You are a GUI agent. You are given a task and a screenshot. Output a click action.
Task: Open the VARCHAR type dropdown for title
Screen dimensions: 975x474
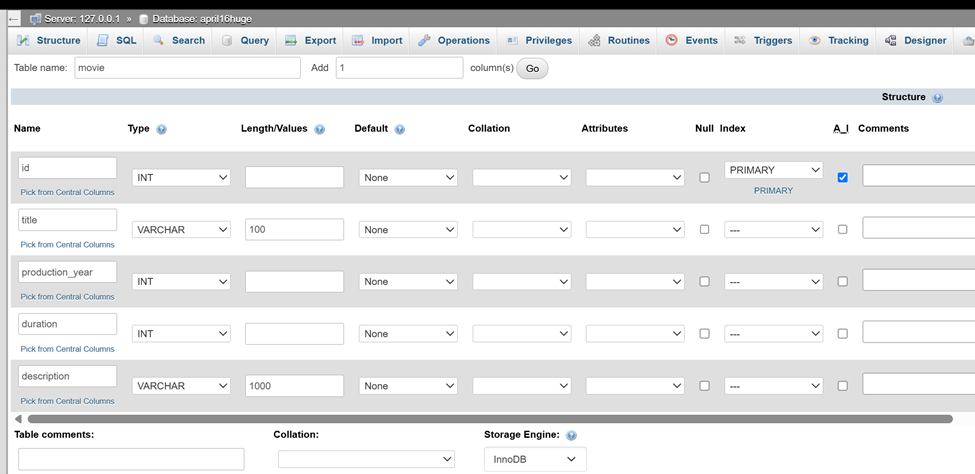pyautogui.click(x=181, y=230)
